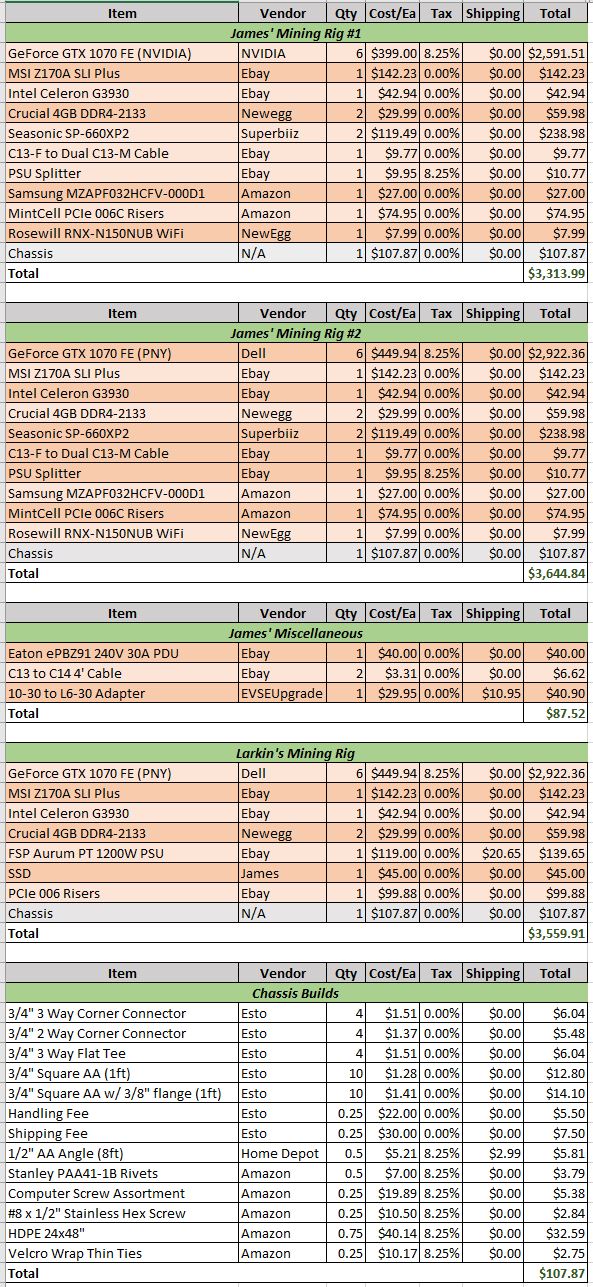Select the Eaton ePBZ91 240V 30A PDU cell

point(121,653)
